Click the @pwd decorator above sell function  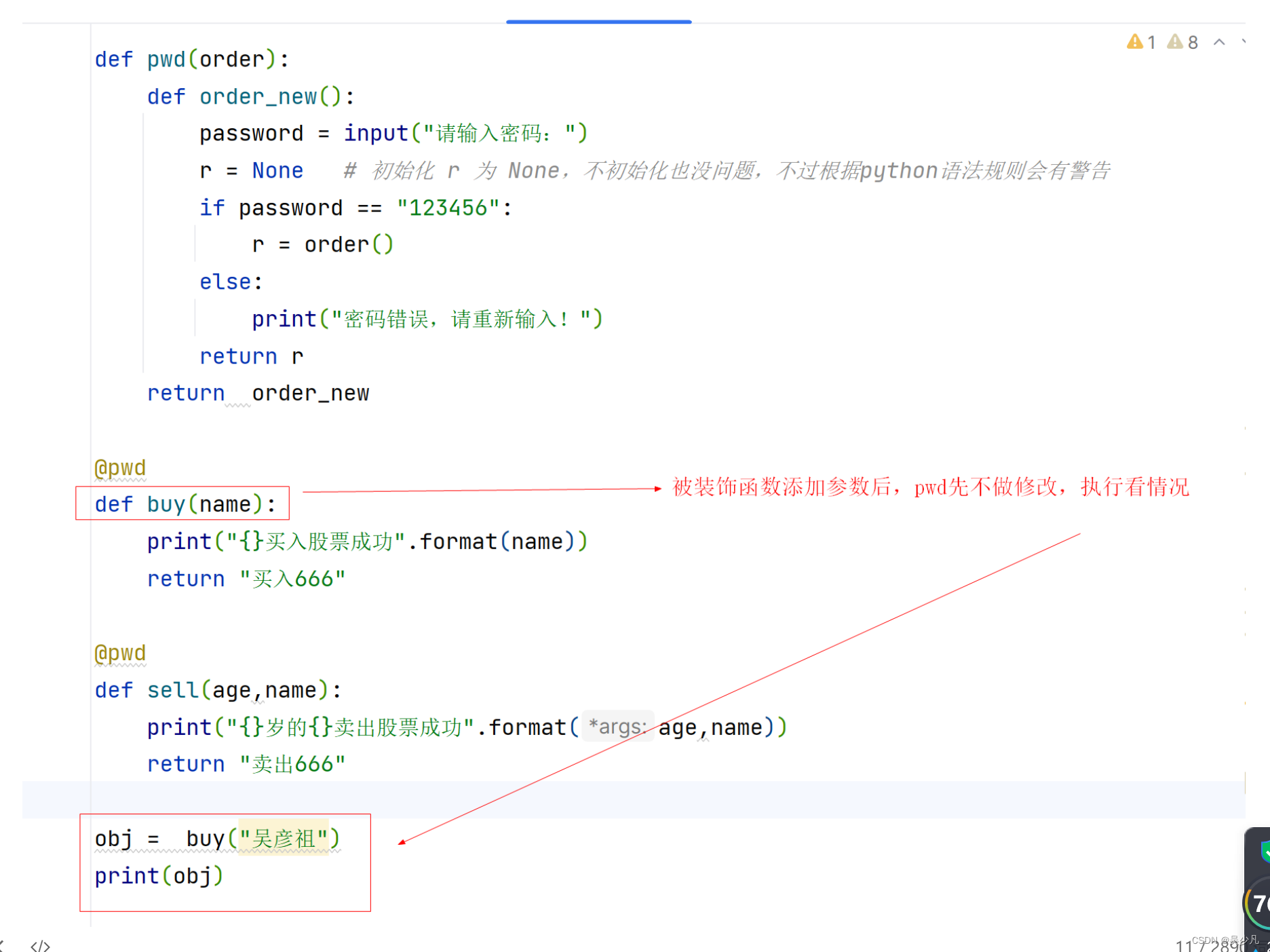(x=120, y=652)
